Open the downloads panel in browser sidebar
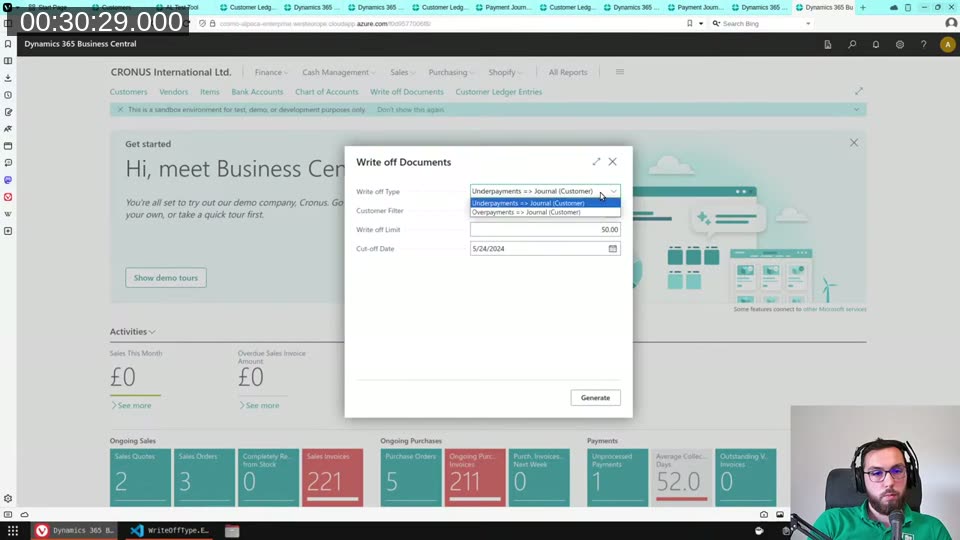Image resolution: width=960 pixels, height=540 pixels. point(8,78)
